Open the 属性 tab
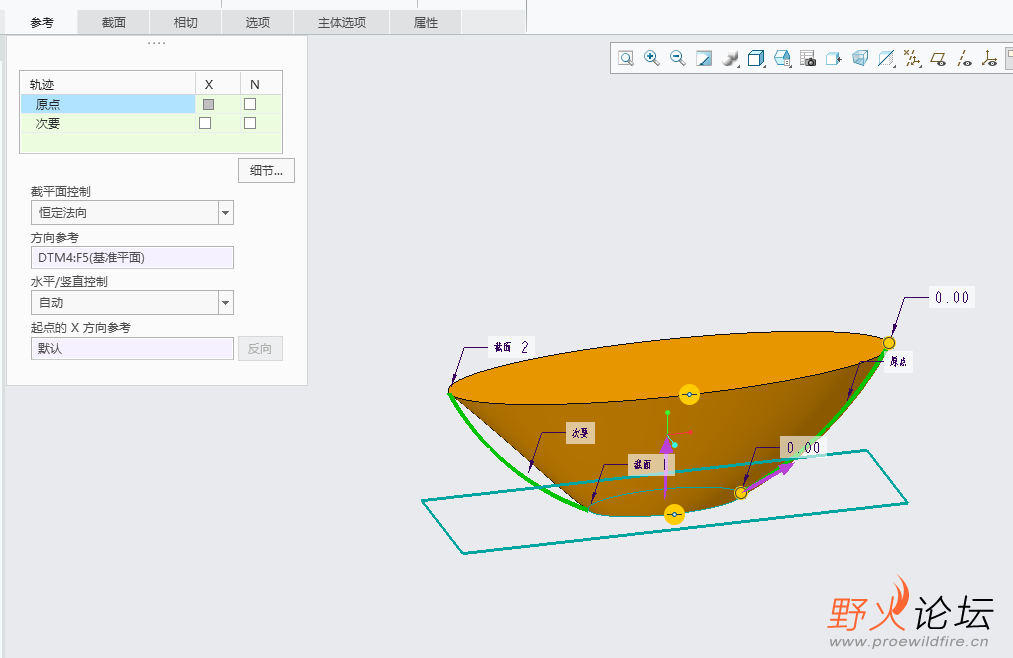This screenshot has height=658, width=1013. coord(426,22)
